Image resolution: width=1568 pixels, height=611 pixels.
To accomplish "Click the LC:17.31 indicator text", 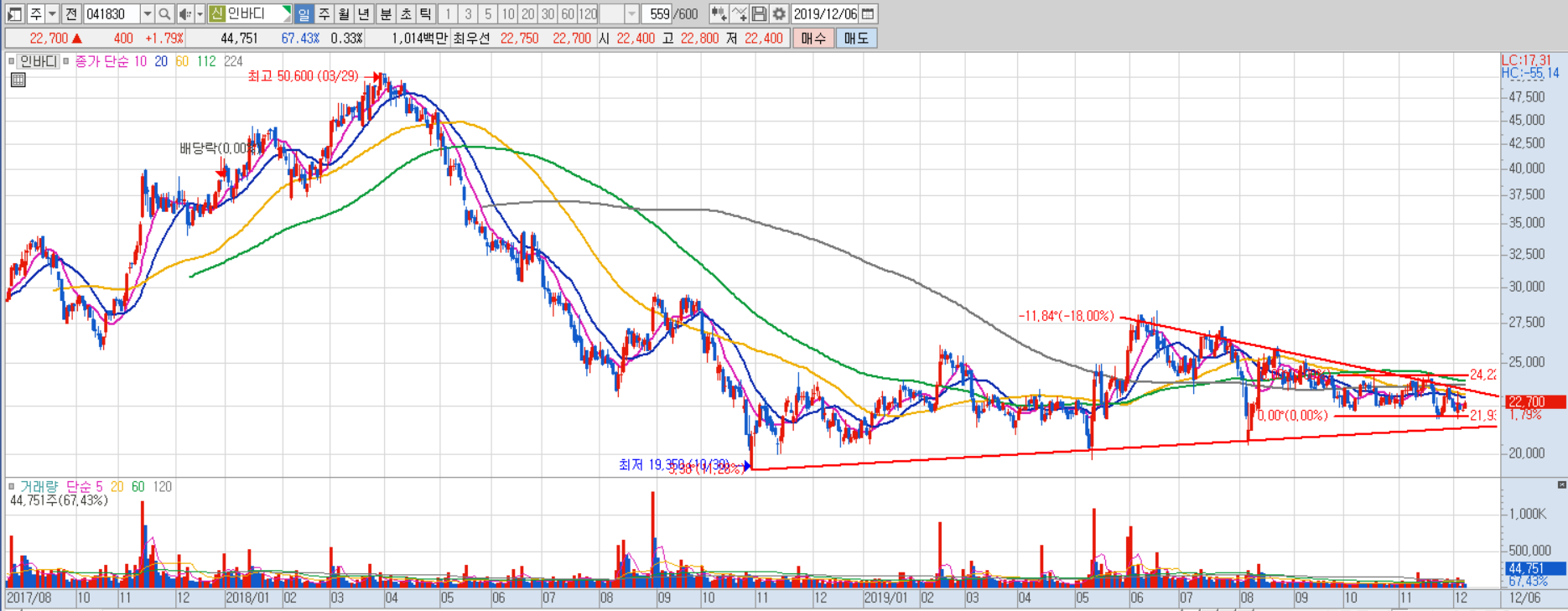I will (x=1526, y=60).
